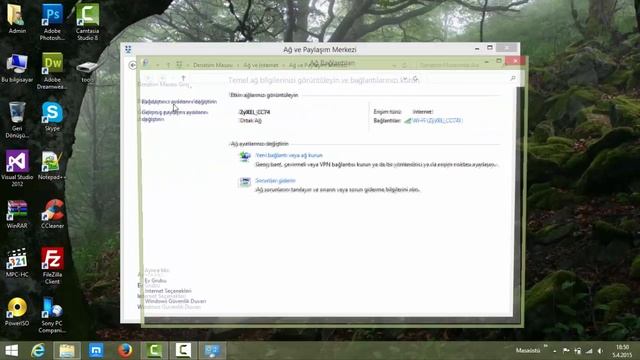Launch Internet Explorer from taskbar
Screen dimensions: 640x360
pyautogui.click(x=38, y=351)
